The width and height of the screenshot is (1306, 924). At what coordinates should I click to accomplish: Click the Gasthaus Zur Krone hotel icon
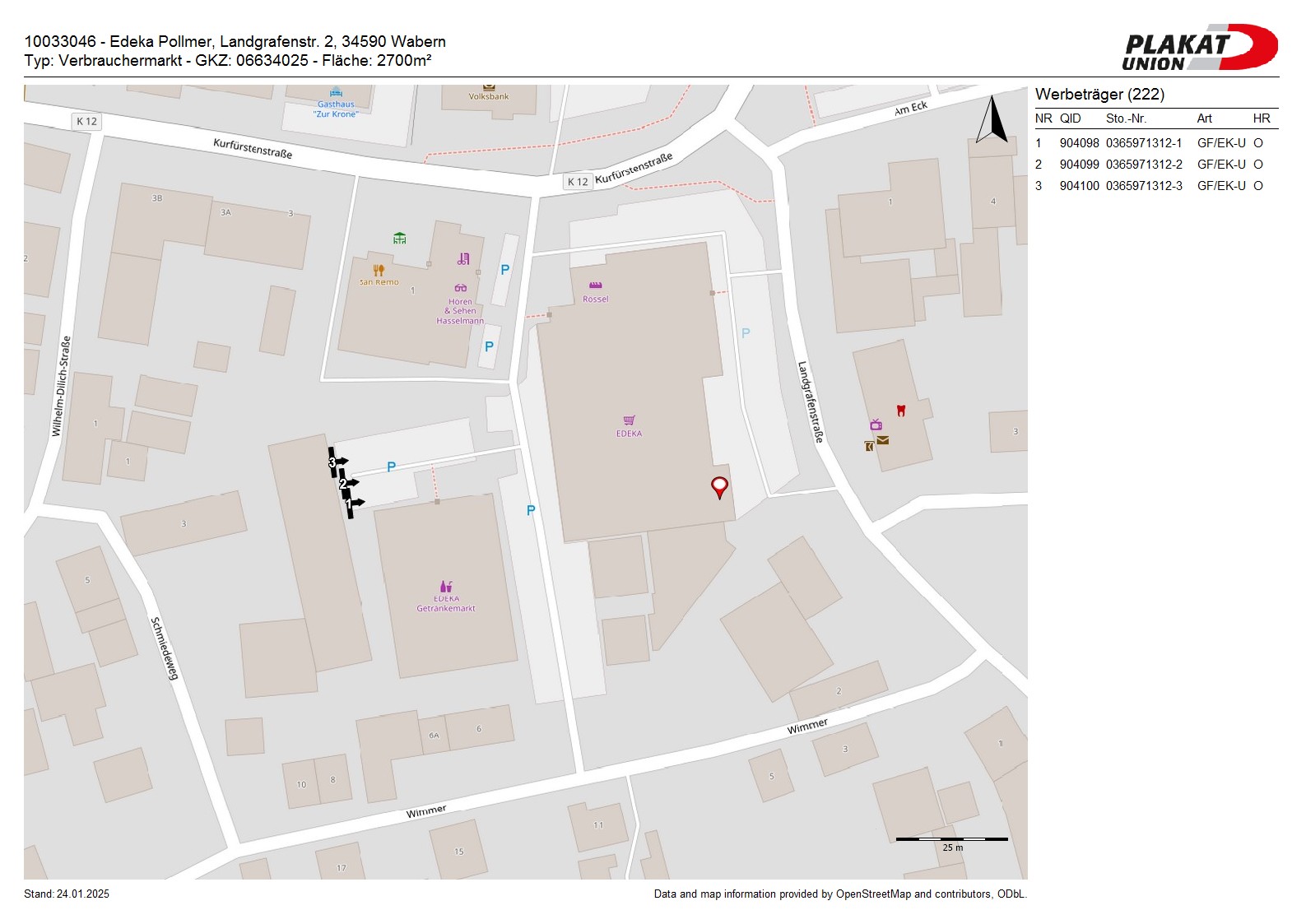336,92
